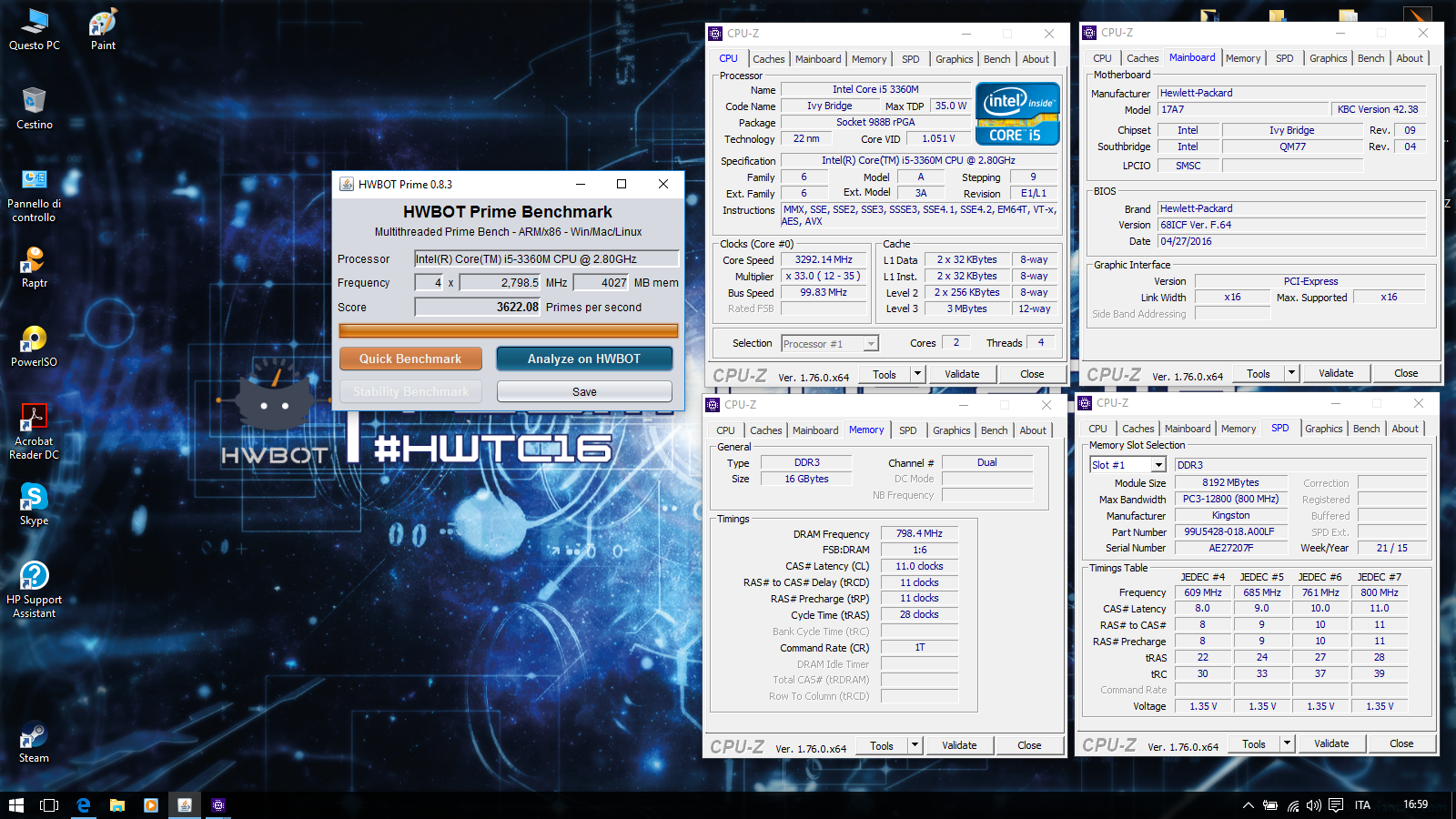Select the SPD tab in Memory window

point(907,430)
